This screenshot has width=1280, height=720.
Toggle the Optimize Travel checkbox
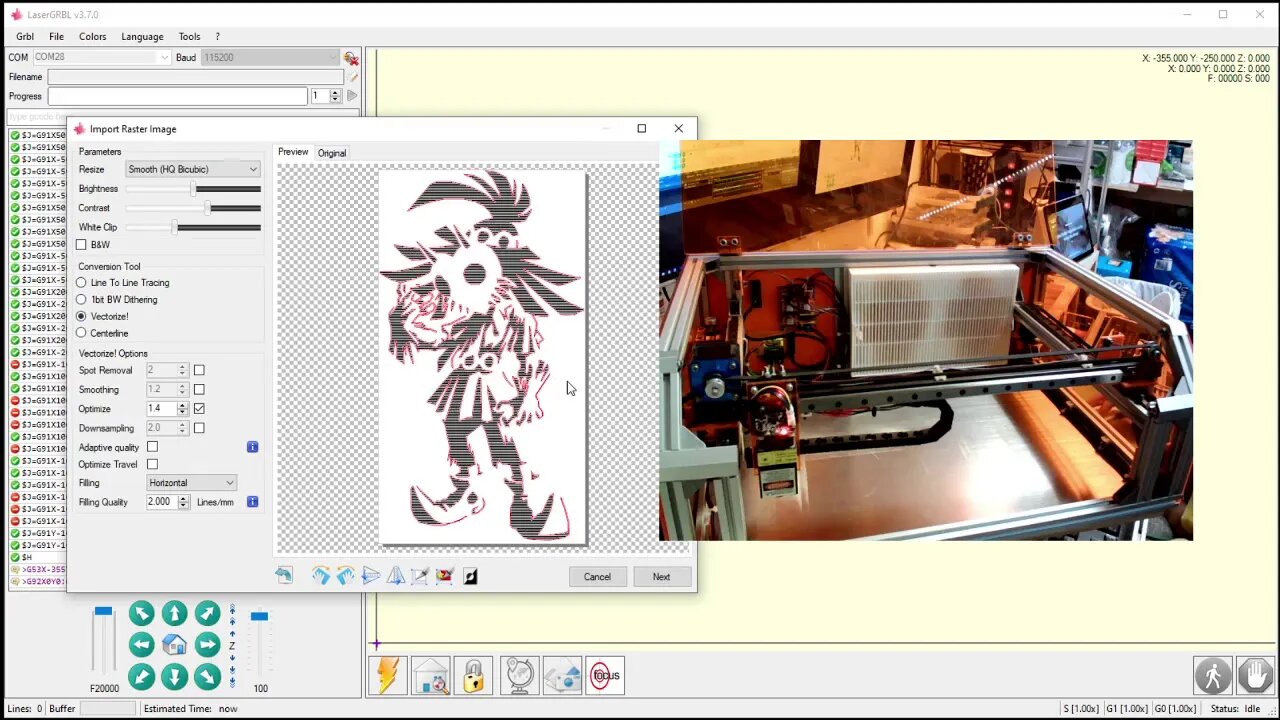click(x=152, y=464)
